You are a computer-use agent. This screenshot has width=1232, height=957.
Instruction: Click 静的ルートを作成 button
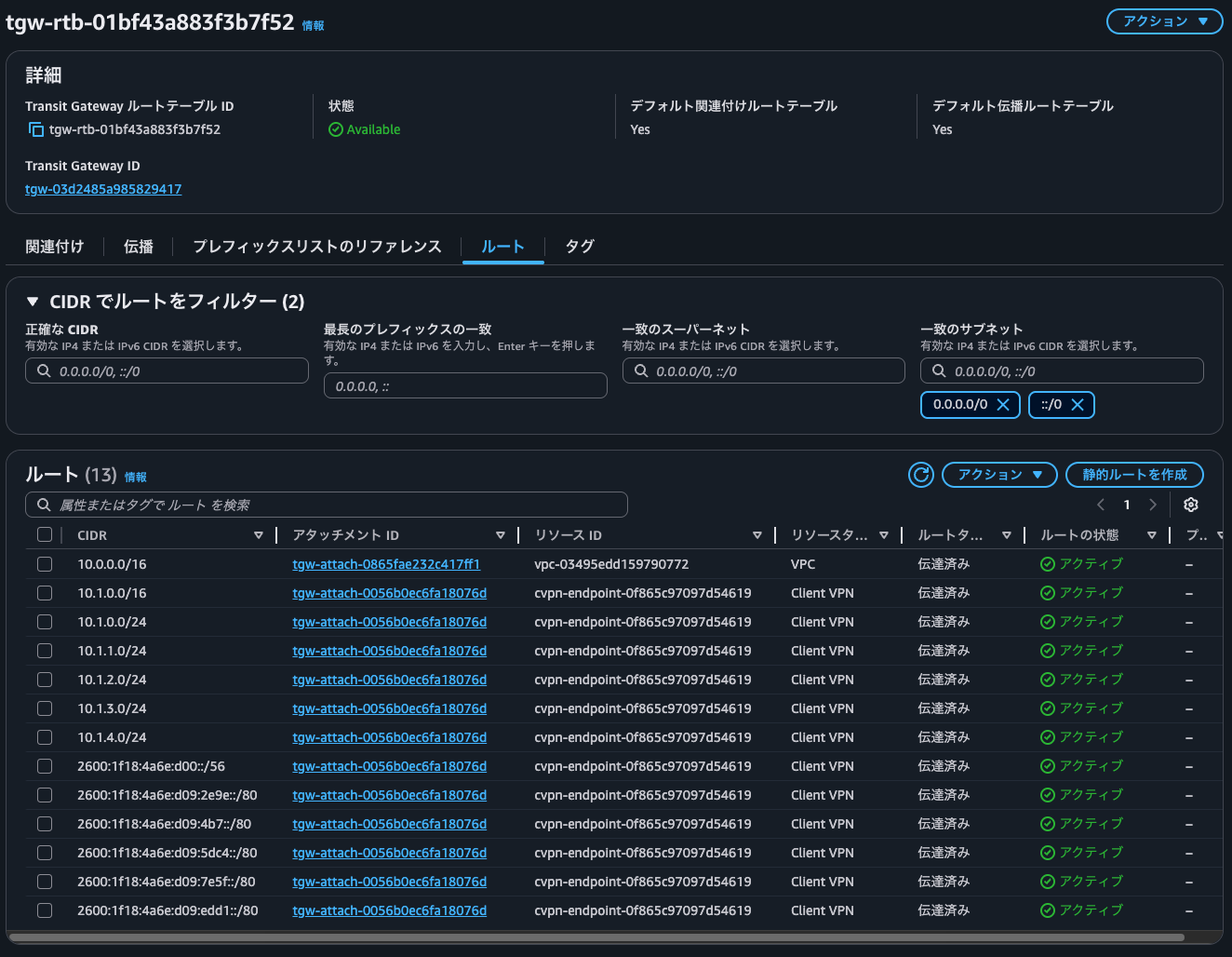tap(1133, 475)
